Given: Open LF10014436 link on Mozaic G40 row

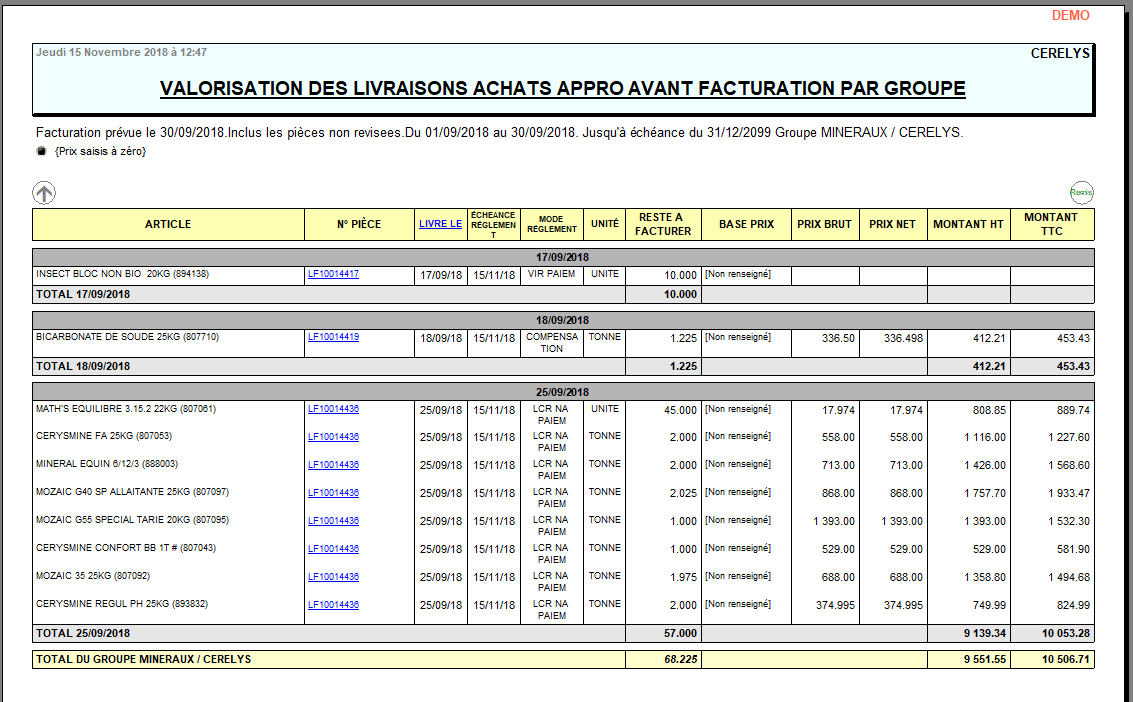Looking at the screenshot, I should [333, 493].
